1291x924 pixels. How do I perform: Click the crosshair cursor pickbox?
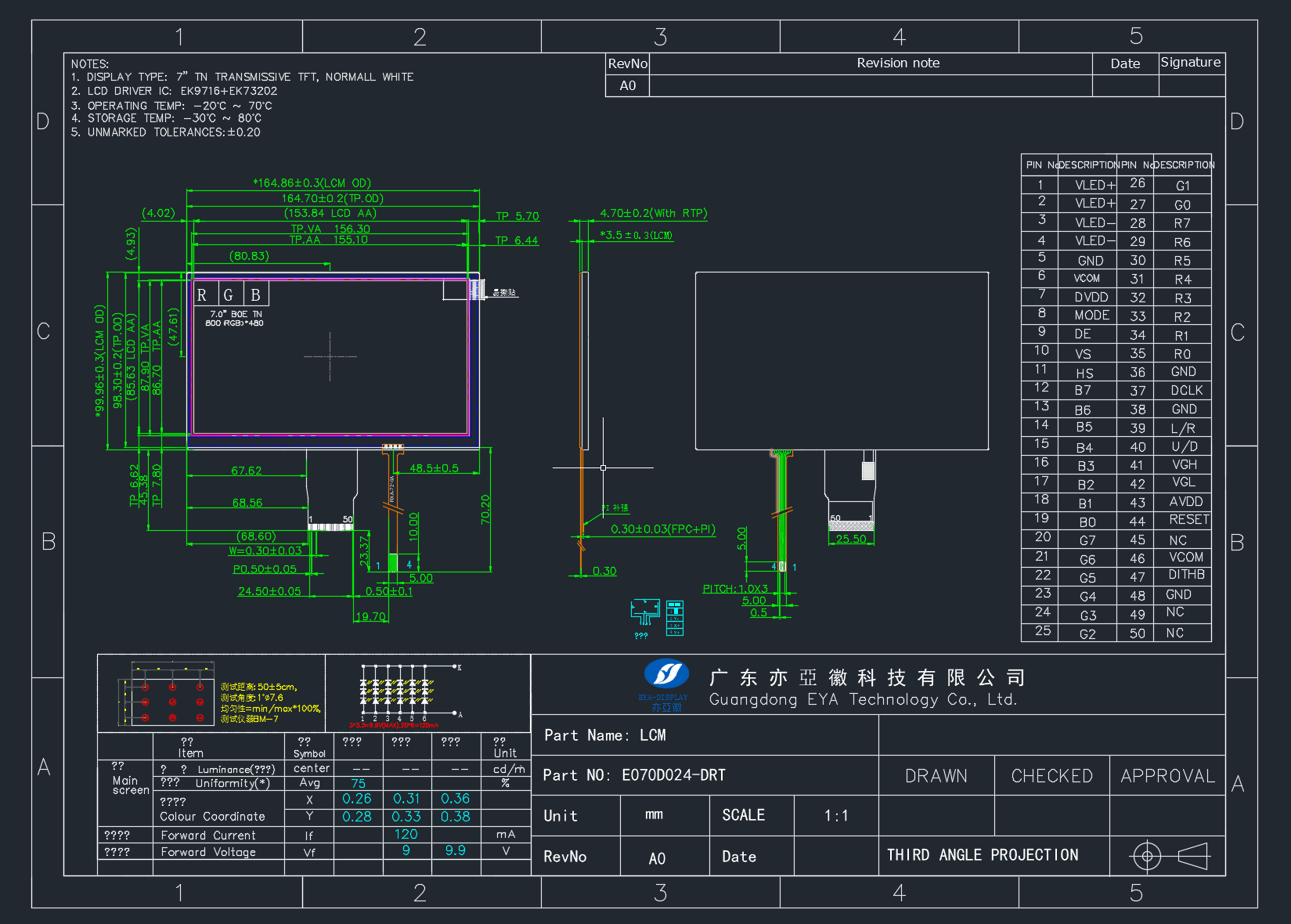[603, 467]
